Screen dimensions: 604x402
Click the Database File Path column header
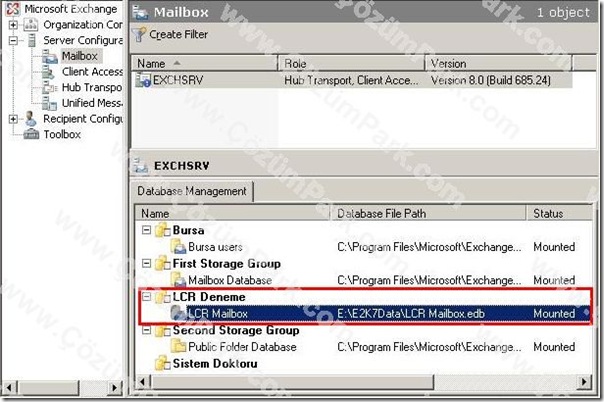pos(428,213)
